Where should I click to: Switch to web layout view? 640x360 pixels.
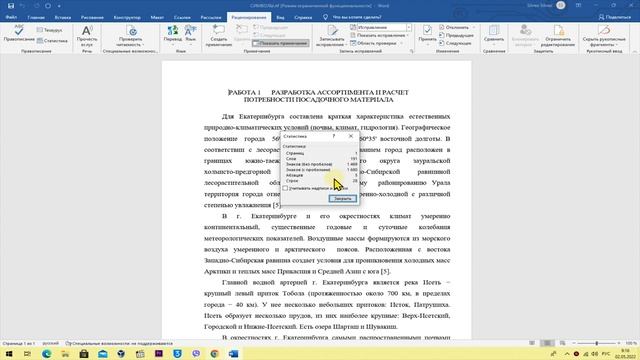coord(563,343)
